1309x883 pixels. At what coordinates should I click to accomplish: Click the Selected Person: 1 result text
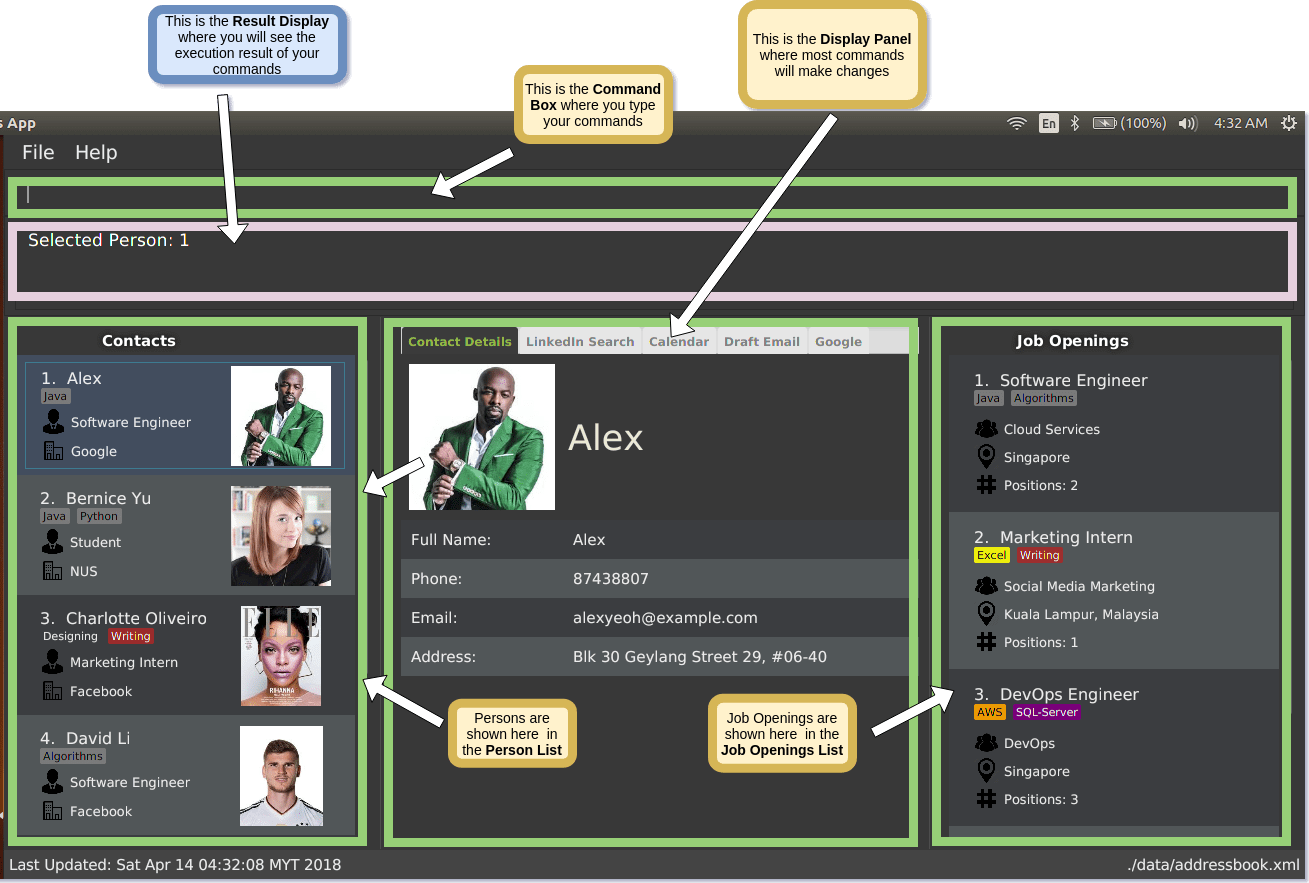(x=108, y=240)
